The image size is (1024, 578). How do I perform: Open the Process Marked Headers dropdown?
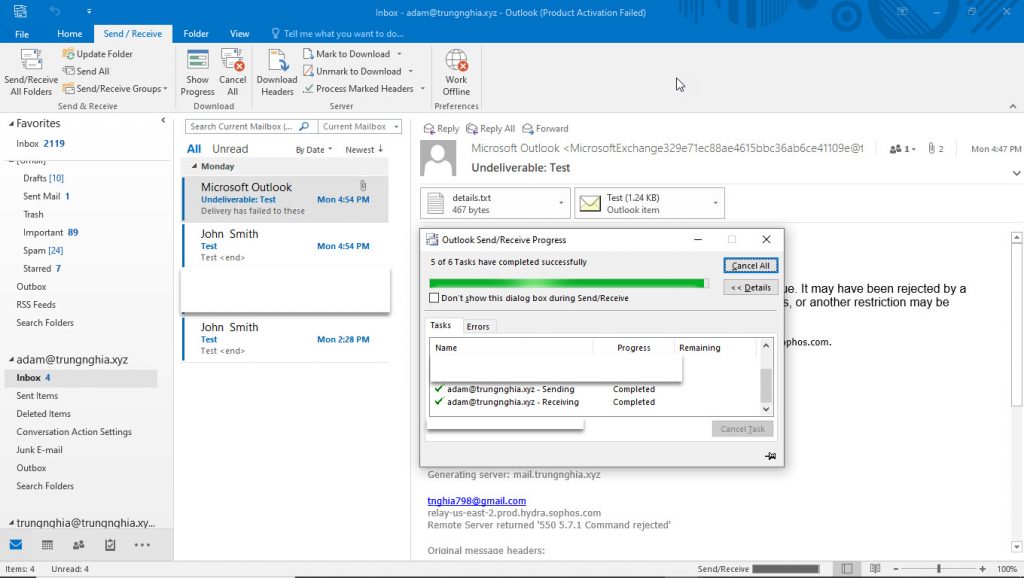(x=423, y=89)
